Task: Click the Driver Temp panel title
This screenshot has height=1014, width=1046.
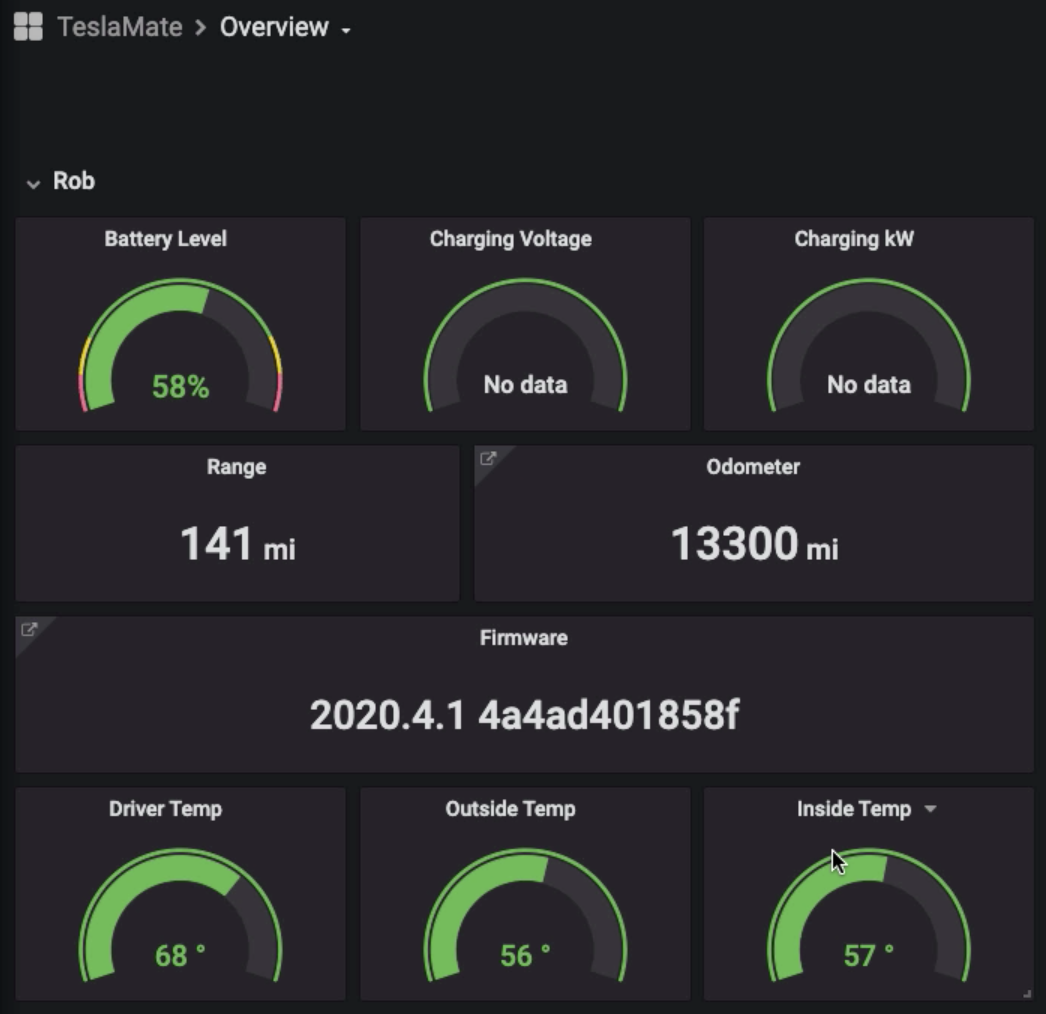Action: click(165, 809)
